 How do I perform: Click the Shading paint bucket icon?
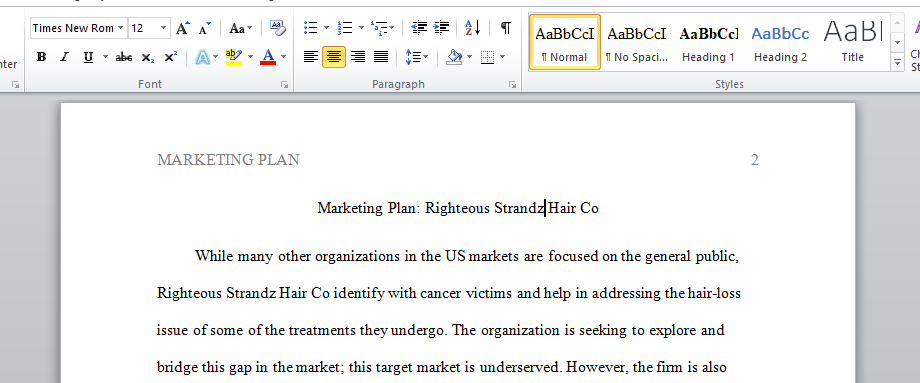coord(454,57)
